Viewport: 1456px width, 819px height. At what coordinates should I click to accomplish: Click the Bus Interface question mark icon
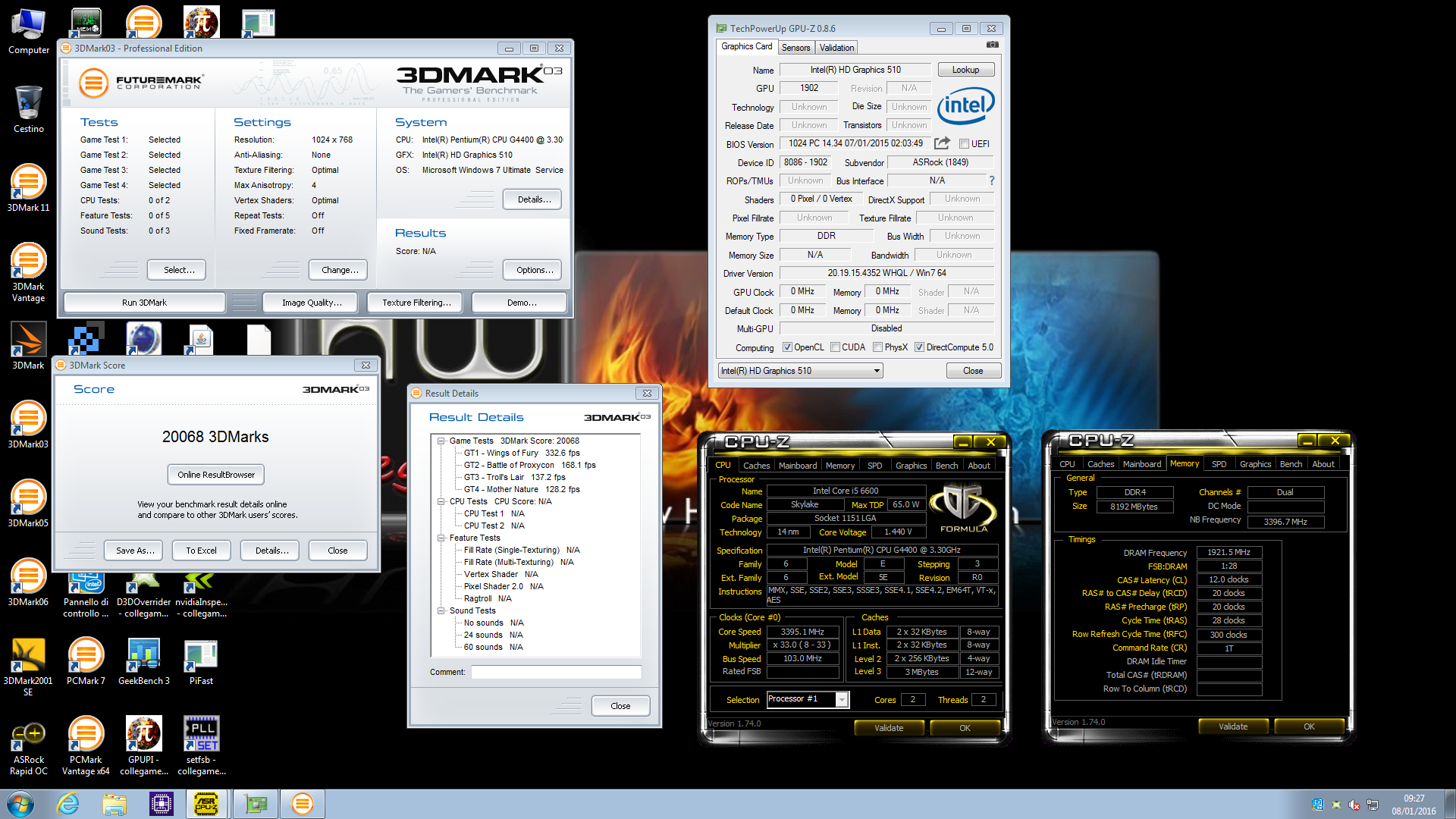tap(991, 180)
